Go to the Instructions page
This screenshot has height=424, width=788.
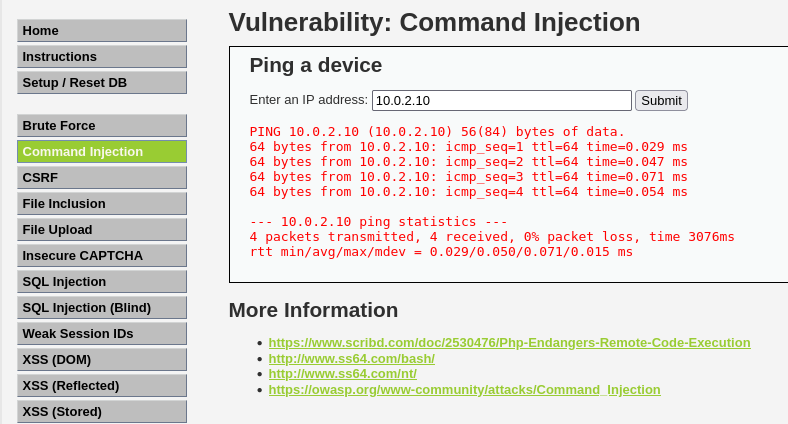pos(101,57)
